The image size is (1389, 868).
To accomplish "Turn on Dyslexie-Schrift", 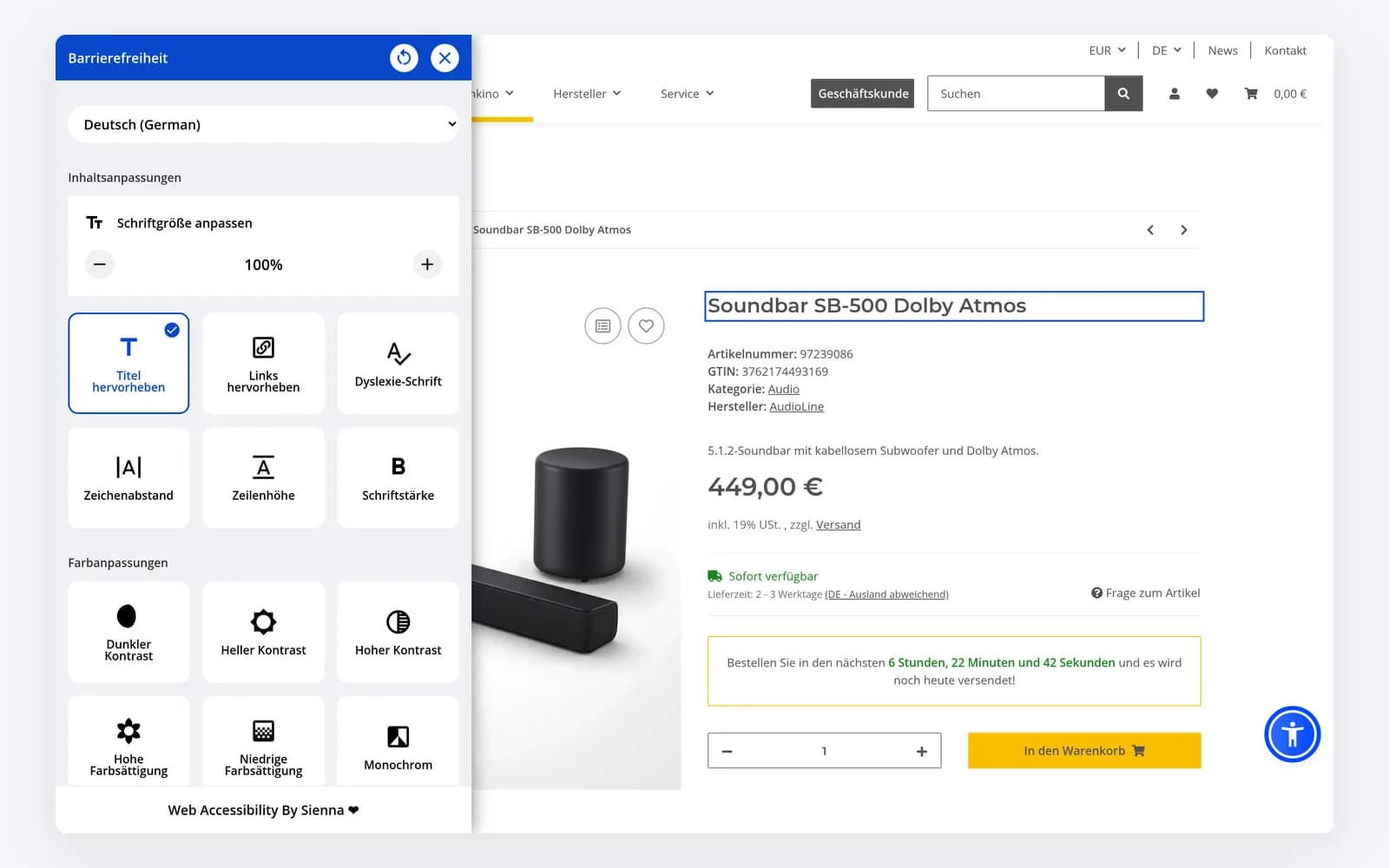I will click(398, 363).
